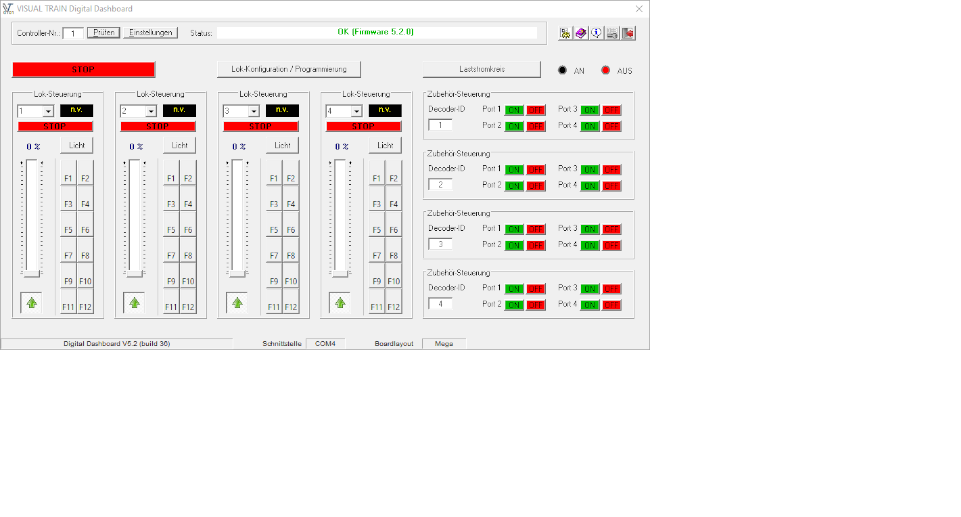Turn decoder 2 Port 3 OFF
Viewport: 961px width, 517px height.
pos(612,169)
